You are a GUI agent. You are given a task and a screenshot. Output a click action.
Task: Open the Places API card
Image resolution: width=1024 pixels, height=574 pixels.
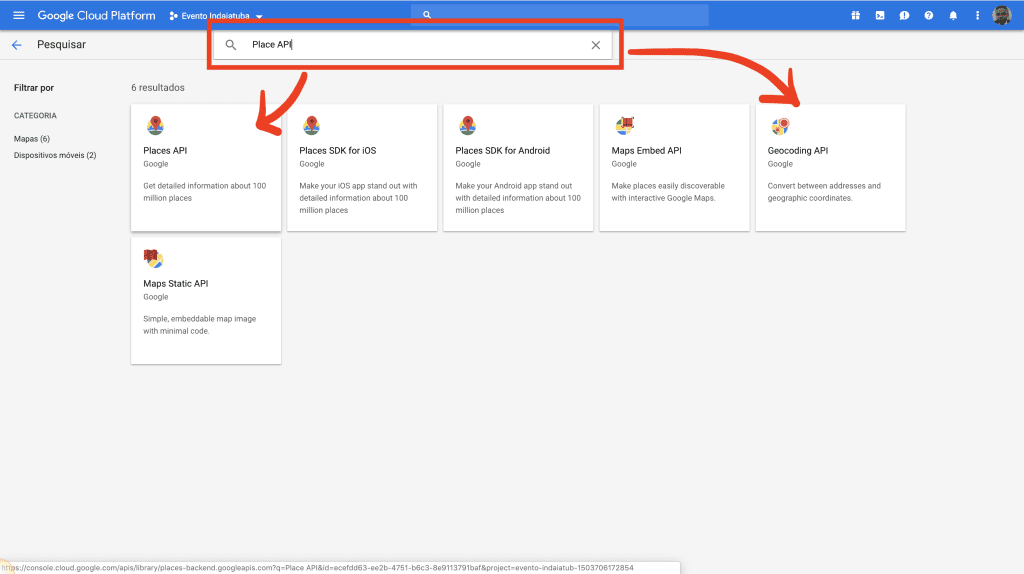point(205,167)
